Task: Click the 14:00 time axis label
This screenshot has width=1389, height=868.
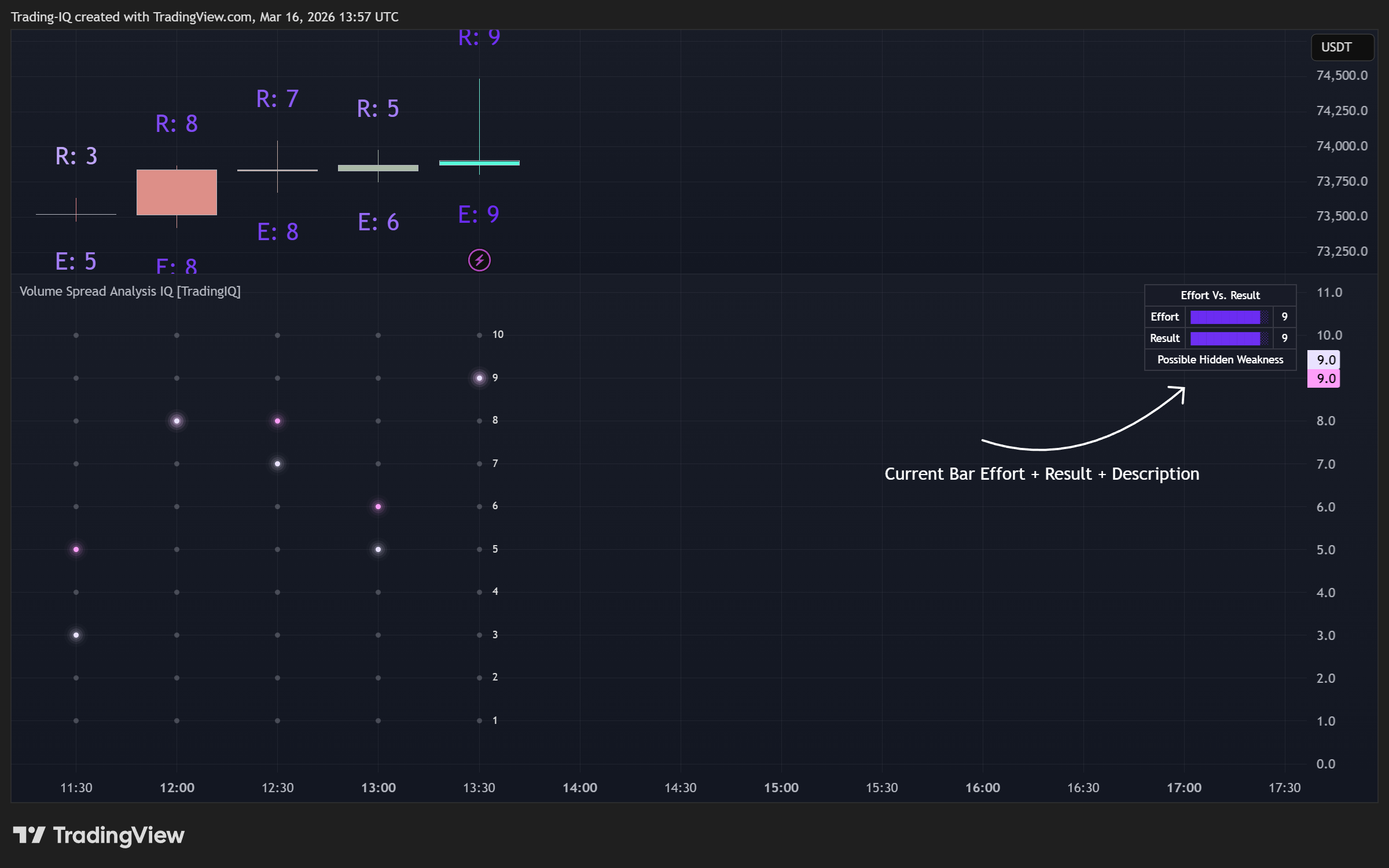Action: [580, 788]
